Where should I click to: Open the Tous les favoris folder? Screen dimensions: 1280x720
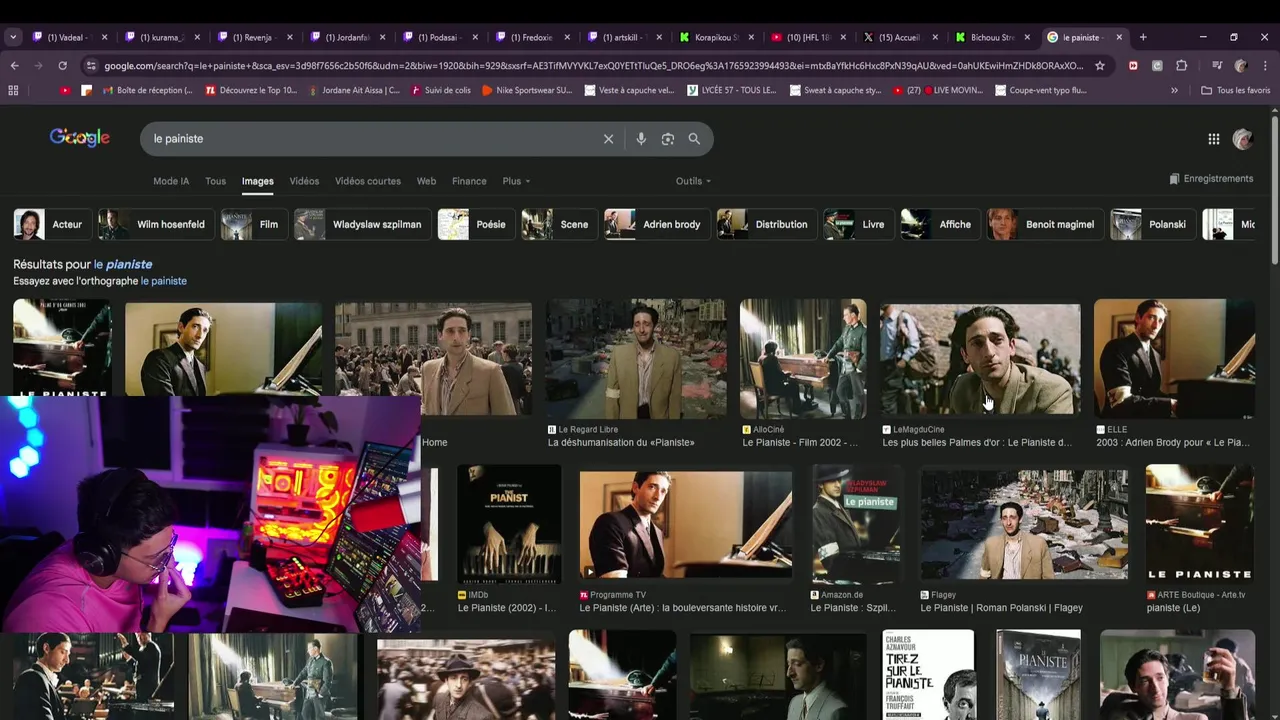pyautogui.click(x=1235, y=90)
